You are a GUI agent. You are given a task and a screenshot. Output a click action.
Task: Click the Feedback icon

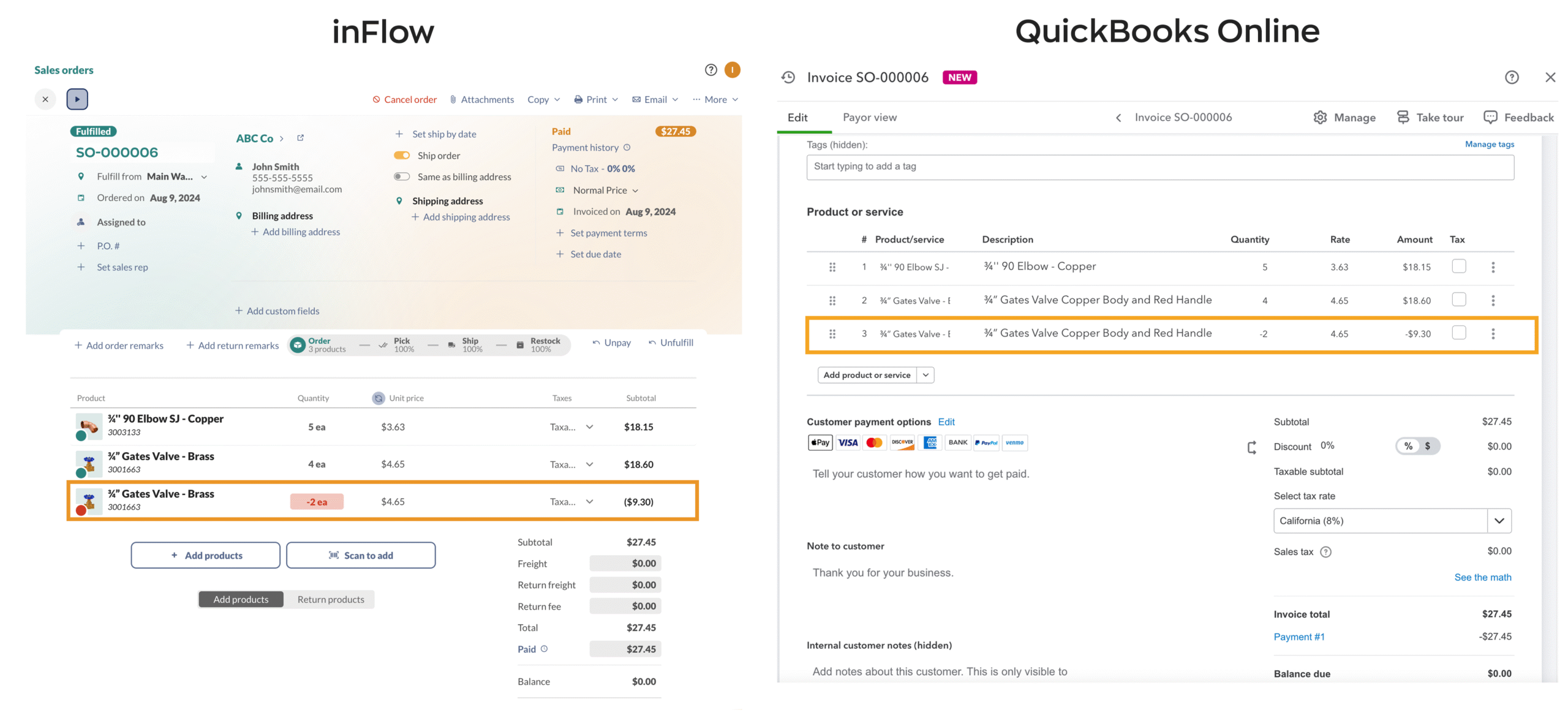click(1491, 117)
